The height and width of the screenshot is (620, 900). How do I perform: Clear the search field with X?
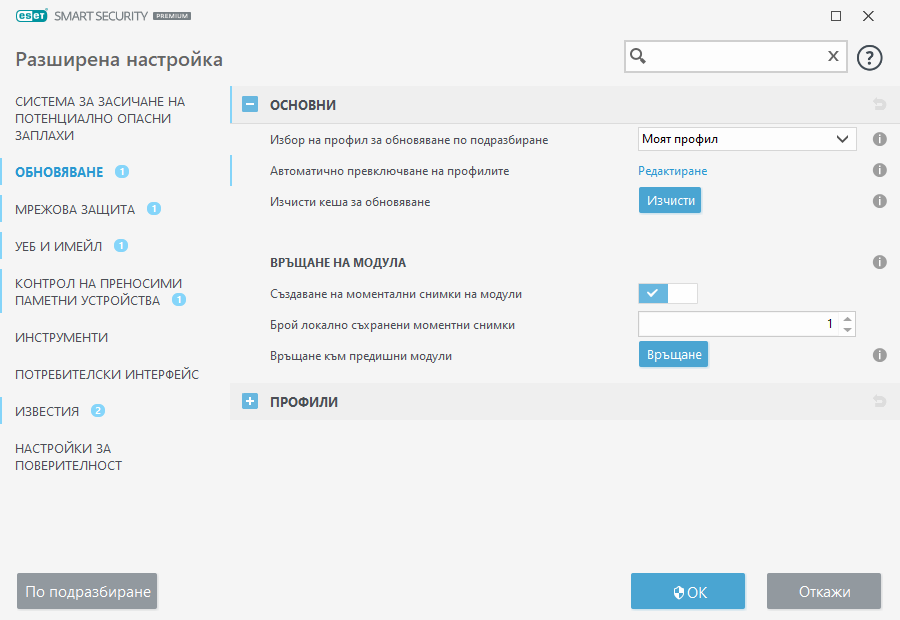[833, 56]
